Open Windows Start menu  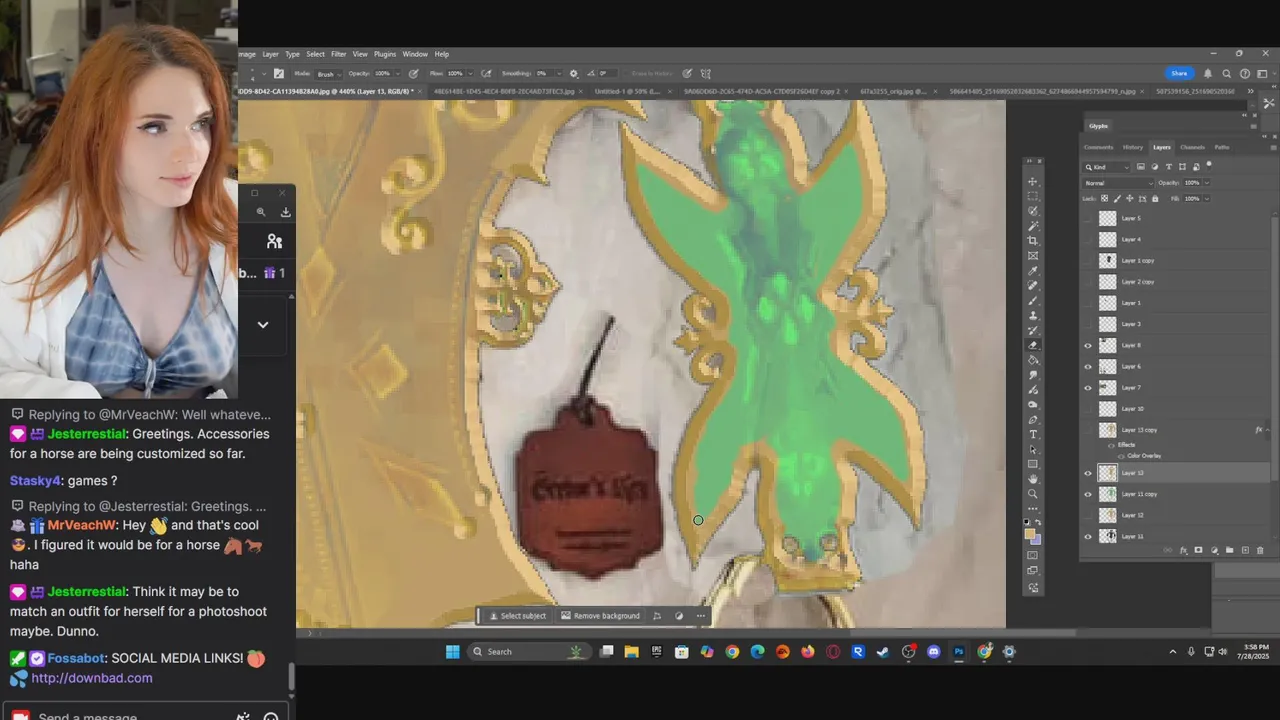pos(452,652)
